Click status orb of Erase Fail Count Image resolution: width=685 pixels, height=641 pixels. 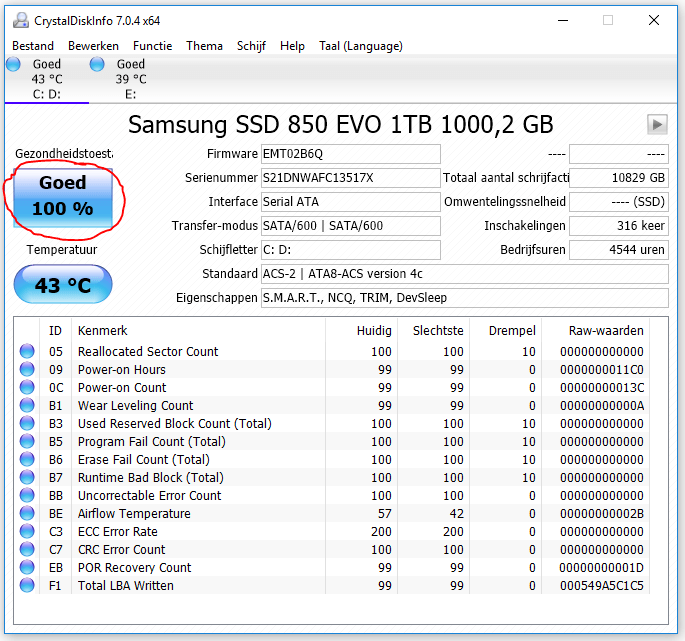coord(27,459)
